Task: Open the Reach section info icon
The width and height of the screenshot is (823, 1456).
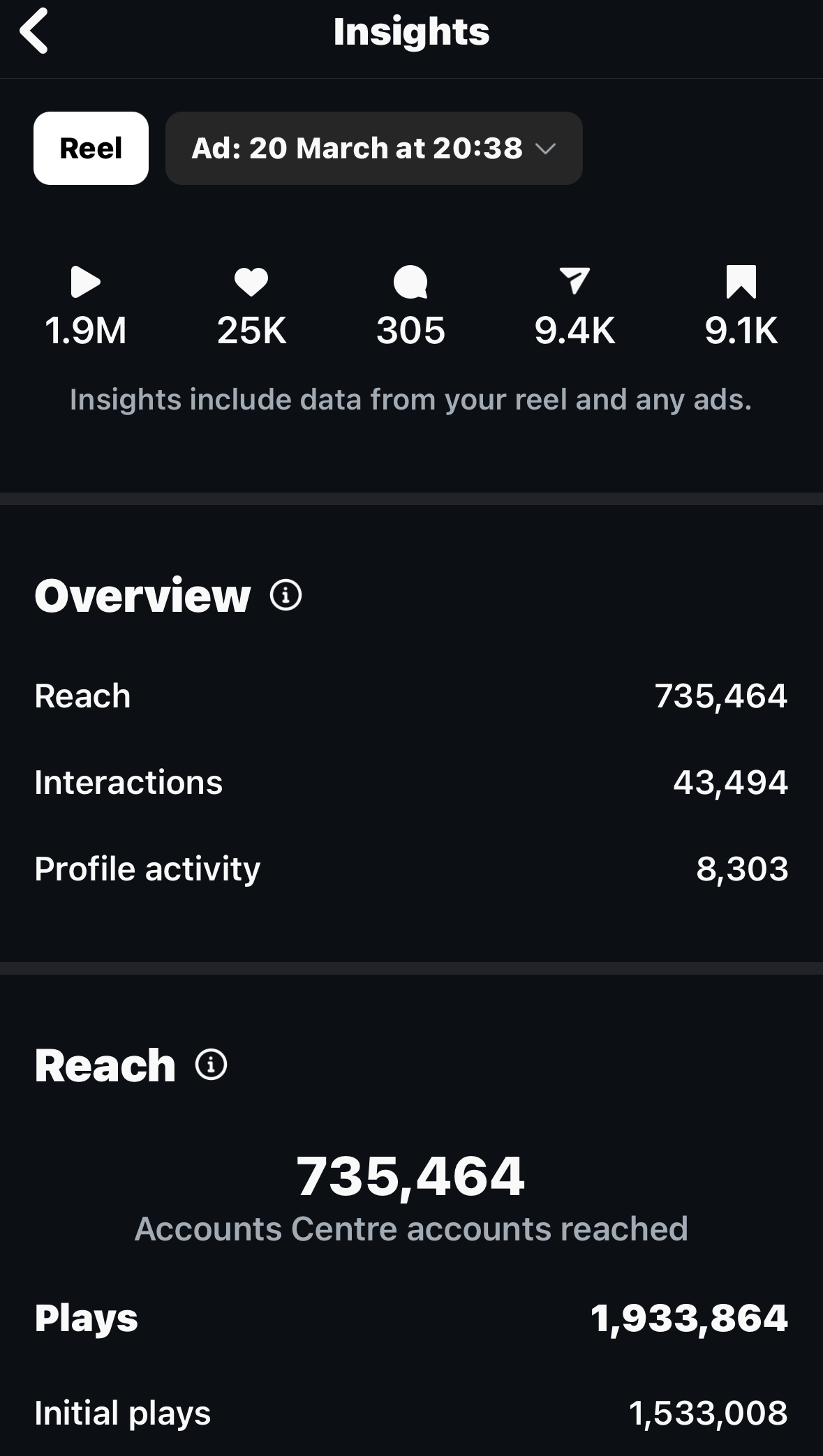Action: click(211, 1065)
